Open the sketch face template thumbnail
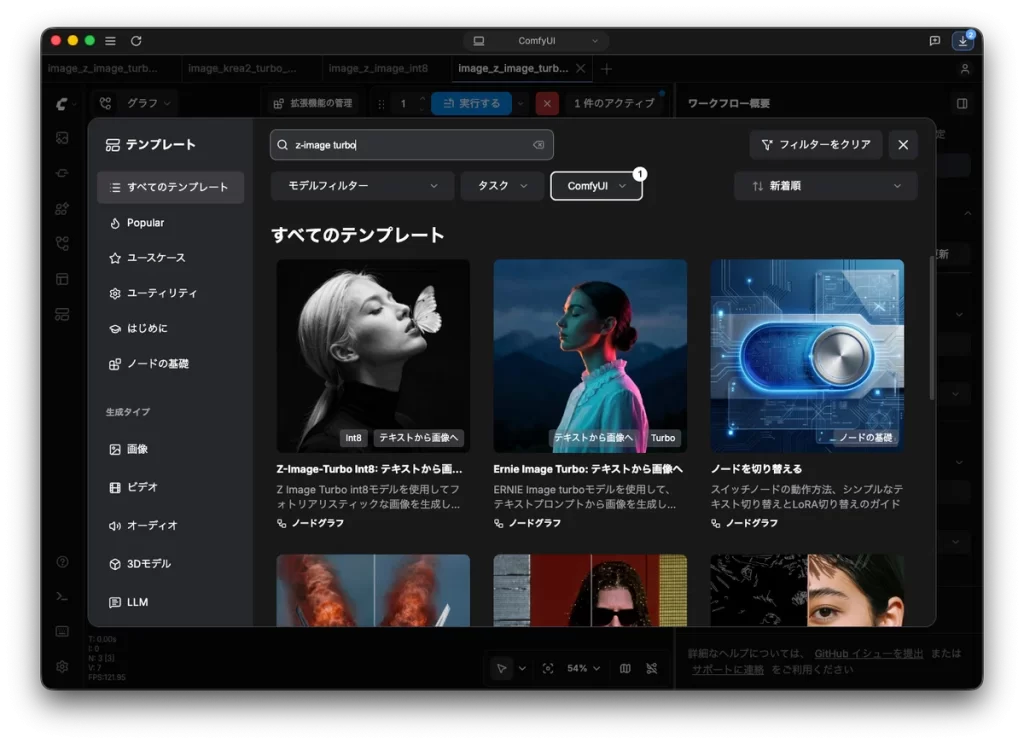Viewport: 1024px width, 744px height. [807, 590]
